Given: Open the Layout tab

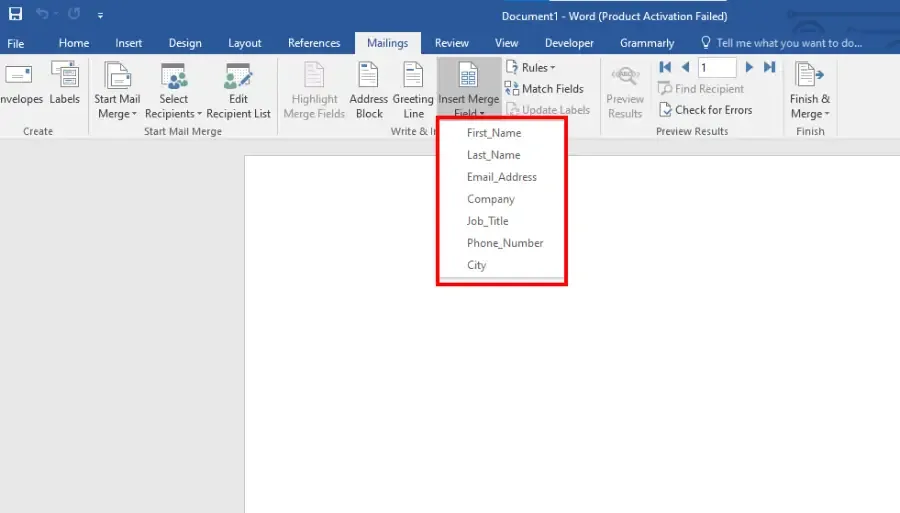Looking at the screenshot, I should 245,43.
